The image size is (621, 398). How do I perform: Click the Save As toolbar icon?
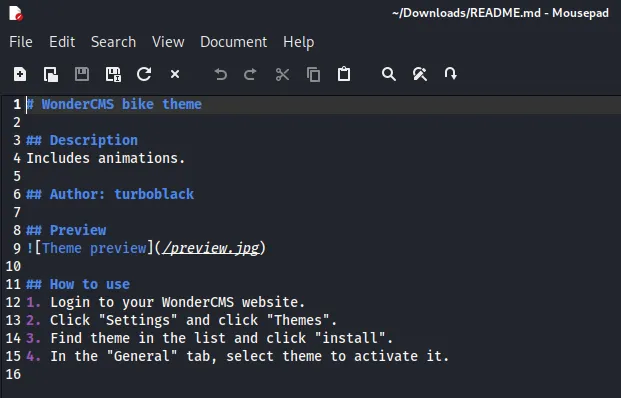[113, 74]
